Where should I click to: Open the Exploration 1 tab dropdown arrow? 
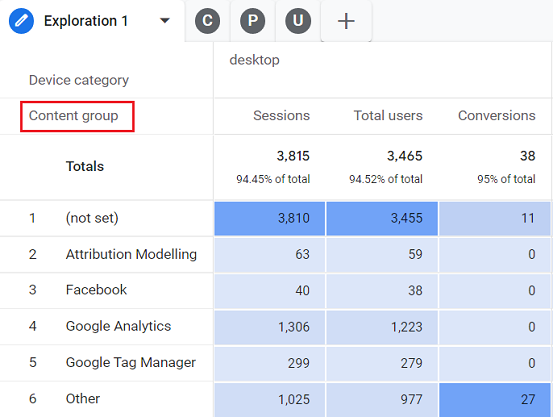164,21
